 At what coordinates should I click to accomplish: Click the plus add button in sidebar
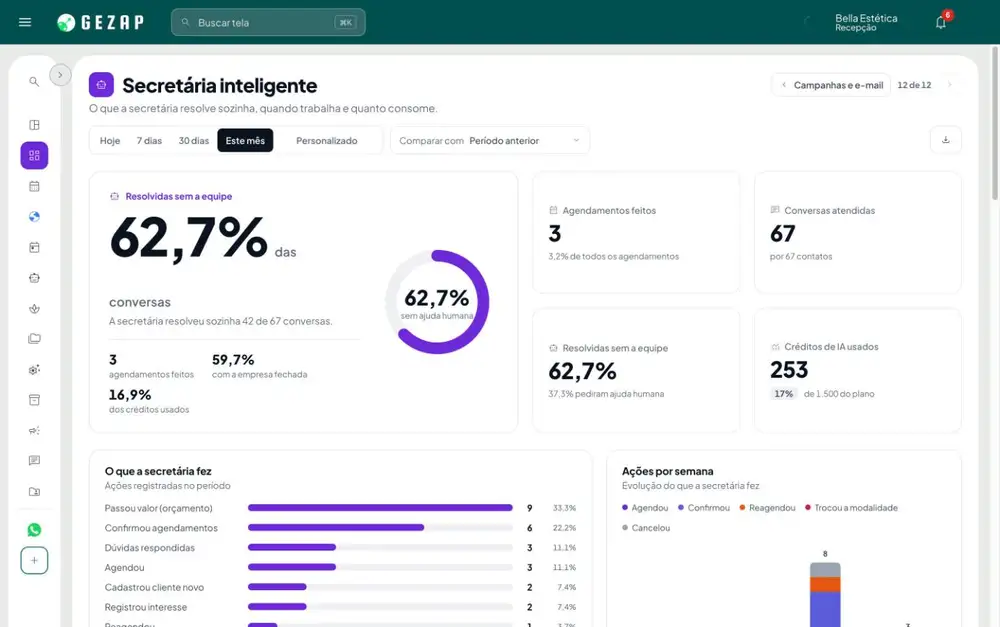(x=34, y=561)
